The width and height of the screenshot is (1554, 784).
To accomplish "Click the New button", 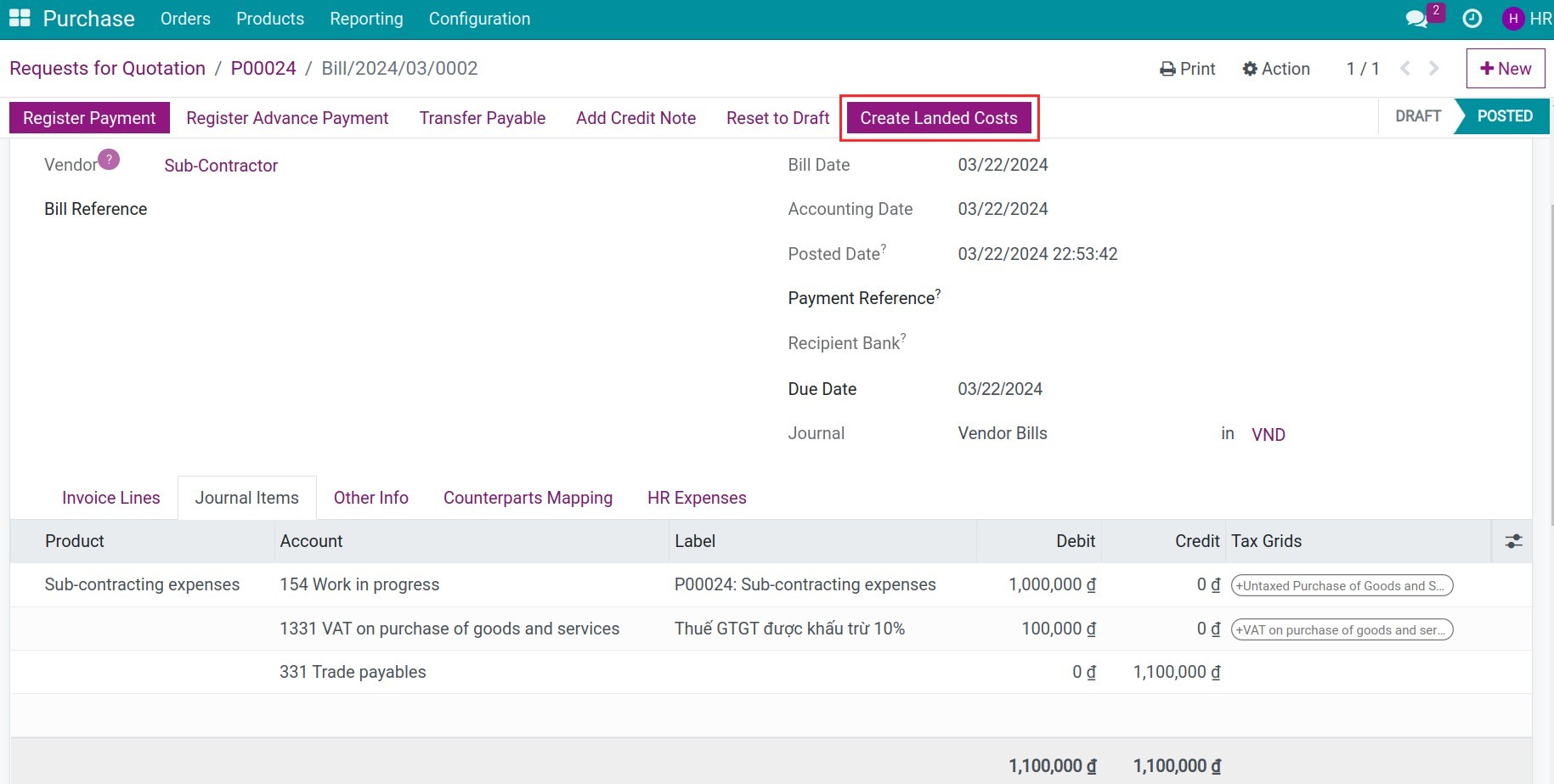I will 1506,69.
